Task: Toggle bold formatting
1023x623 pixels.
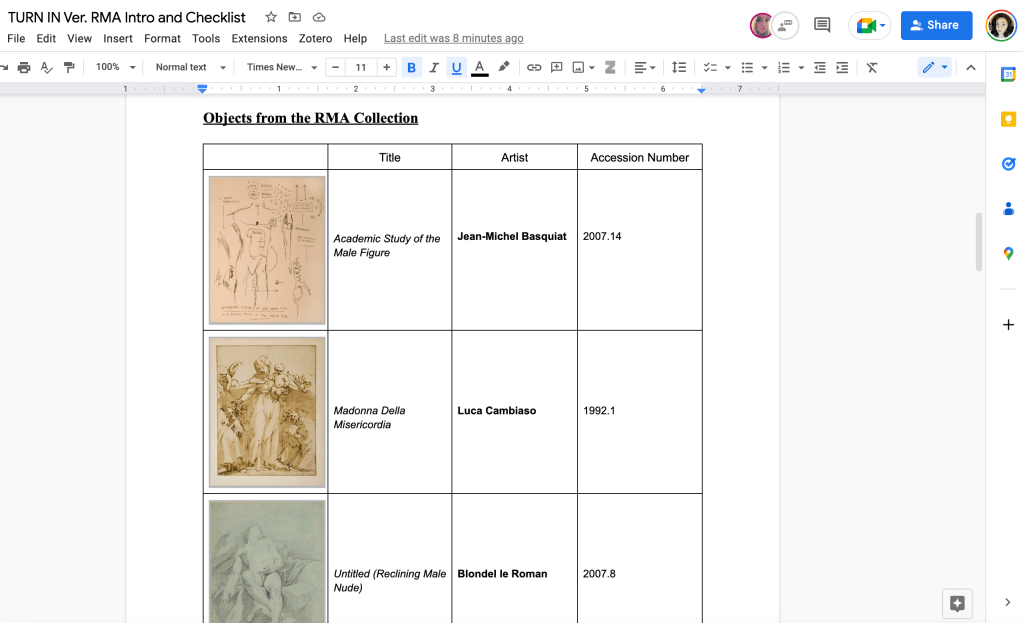Action: point(411,67)
